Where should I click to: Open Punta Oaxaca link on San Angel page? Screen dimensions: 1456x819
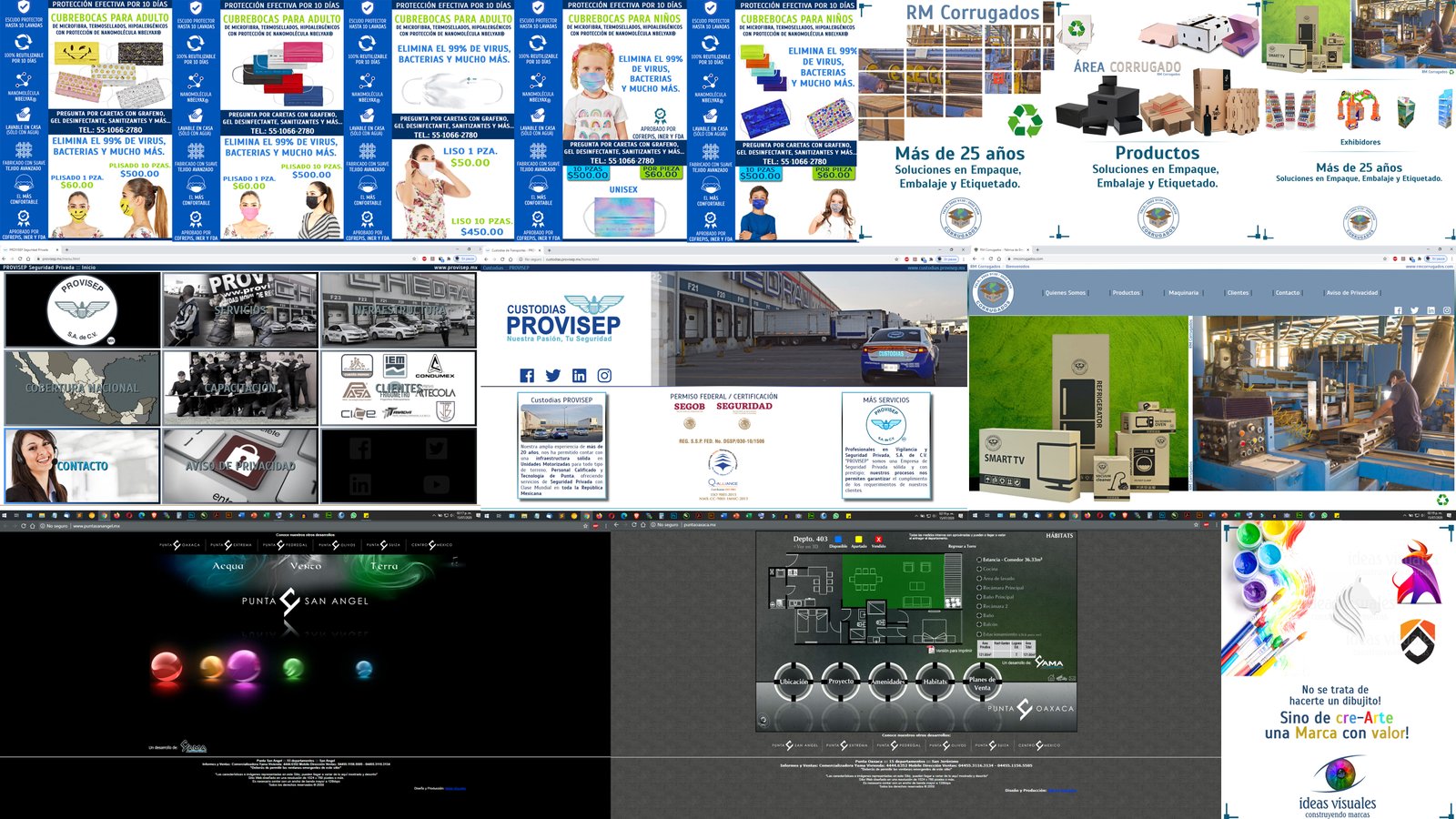[179, 544]
